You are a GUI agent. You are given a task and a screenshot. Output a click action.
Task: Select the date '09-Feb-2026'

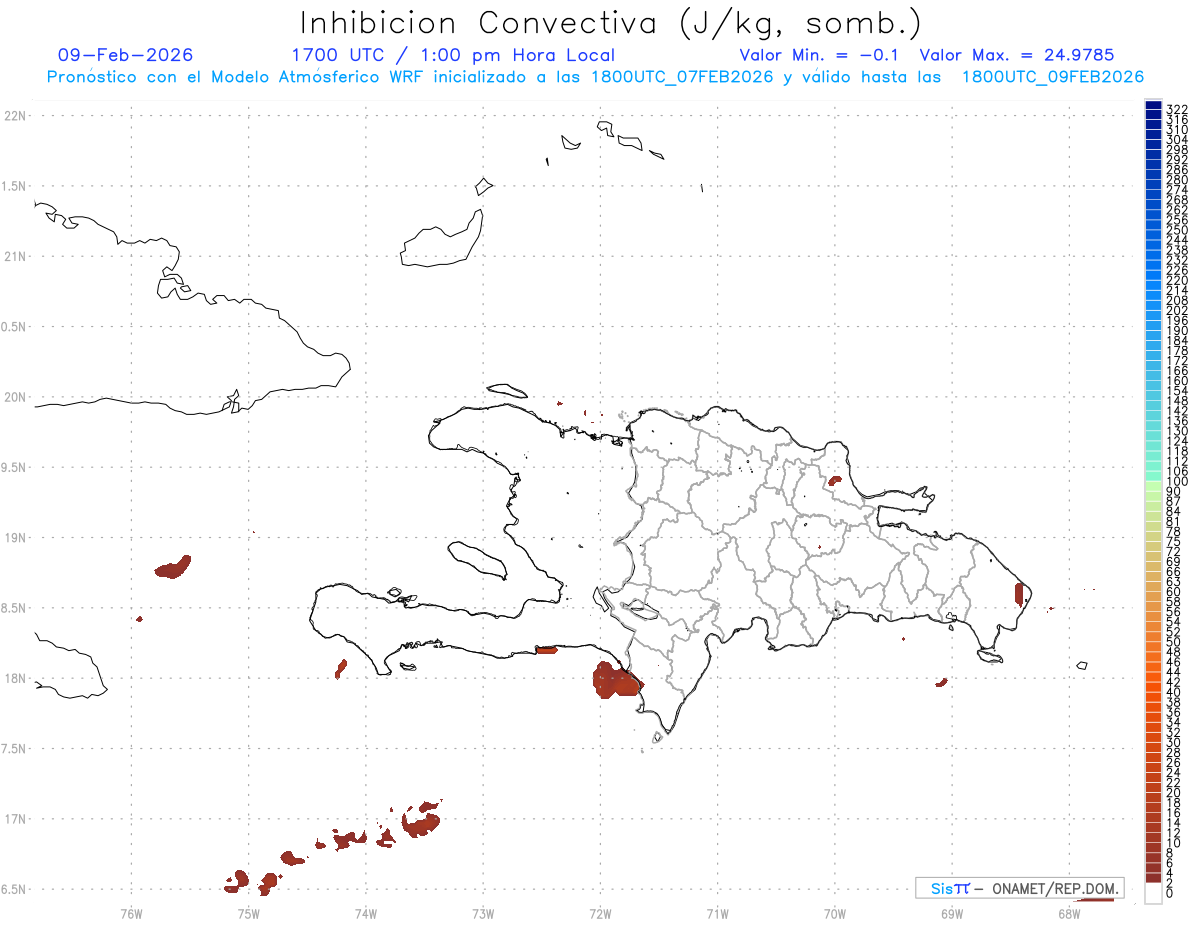tap(126, 55)
